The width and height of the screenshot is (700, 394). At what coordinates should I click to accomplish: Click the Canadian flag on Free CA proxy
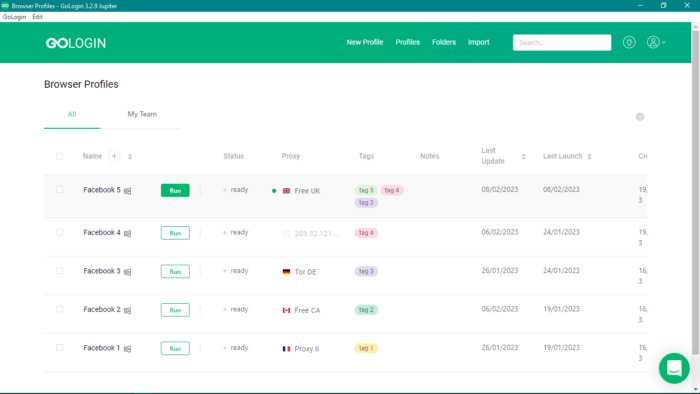click(x=286, y=310)
